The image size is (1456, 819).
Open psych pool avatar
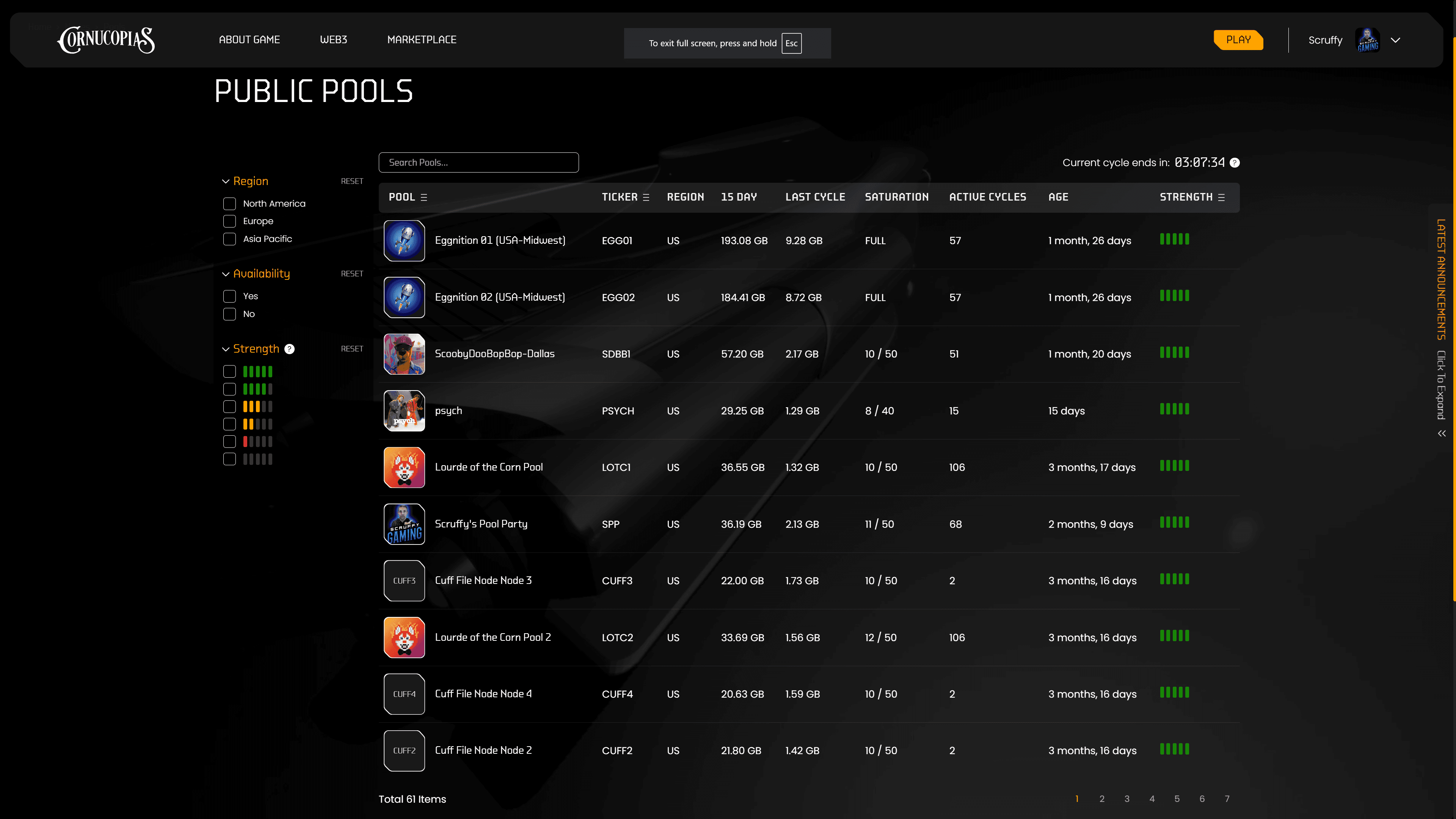click(404, 411)
